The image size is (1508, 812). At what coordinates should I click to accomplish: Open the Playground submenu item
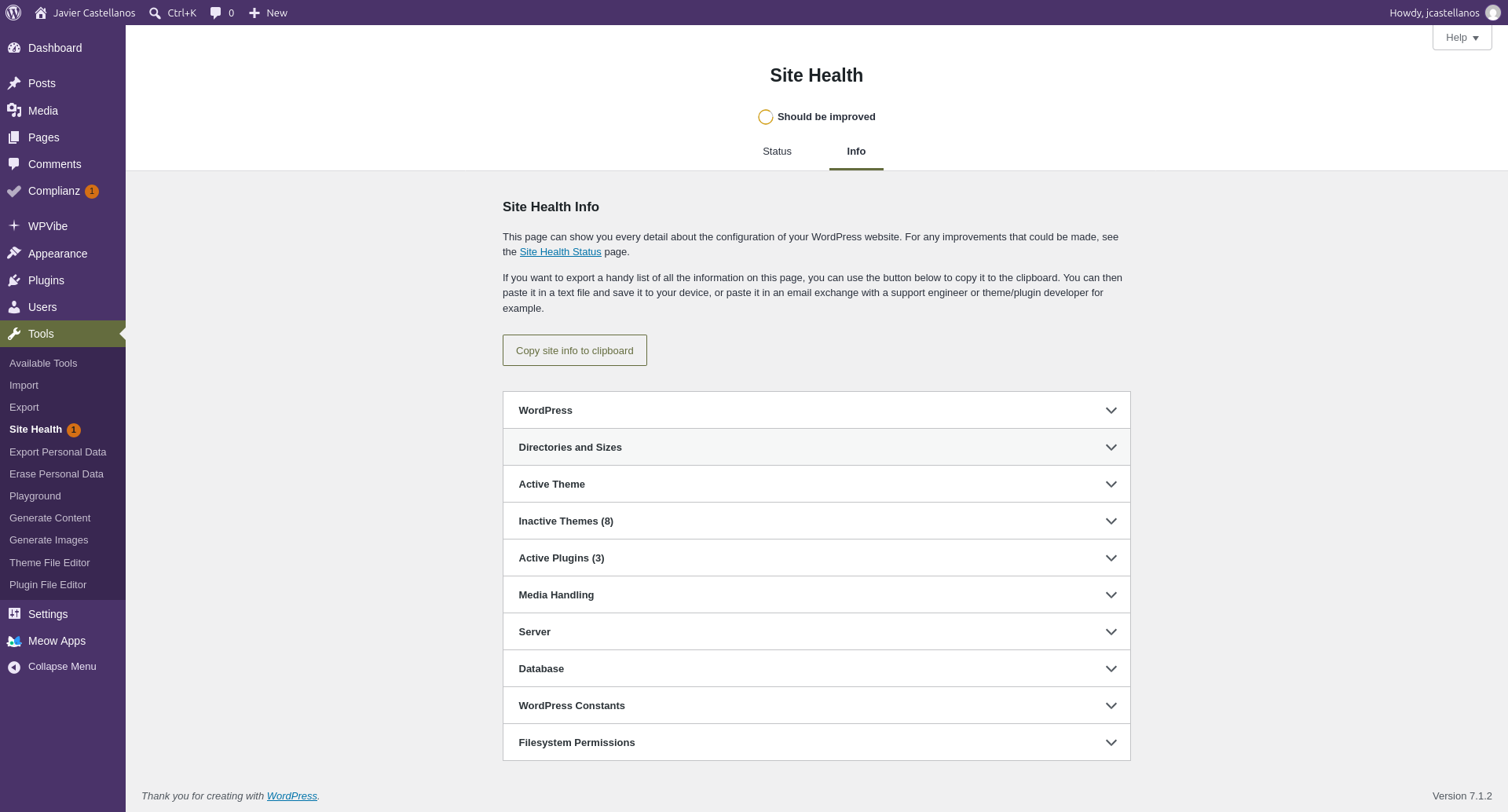coord(35,496)
